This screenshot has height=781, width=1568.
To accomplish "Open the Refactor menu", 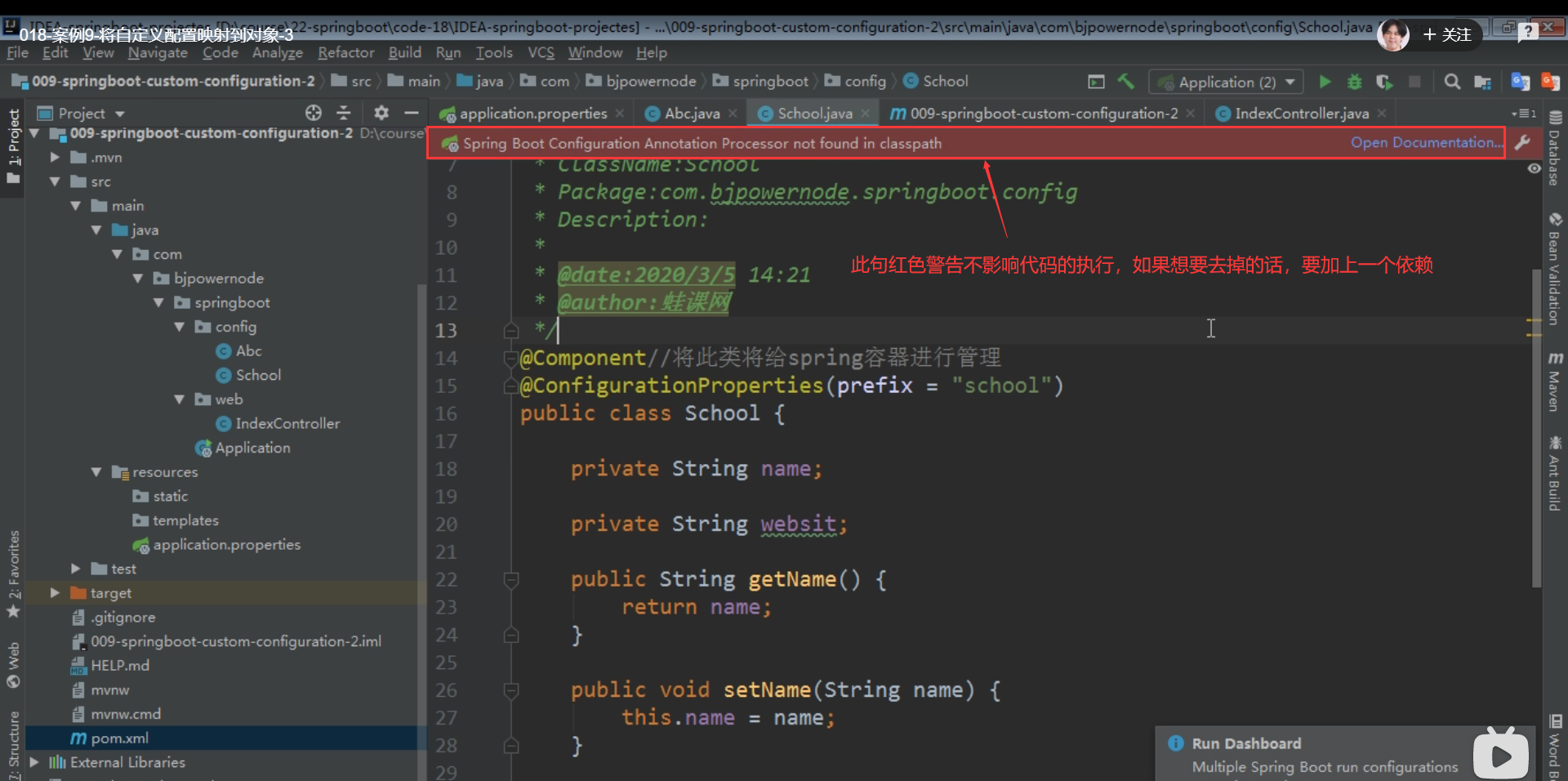I will pyautogui.click(x=346, y=52).
